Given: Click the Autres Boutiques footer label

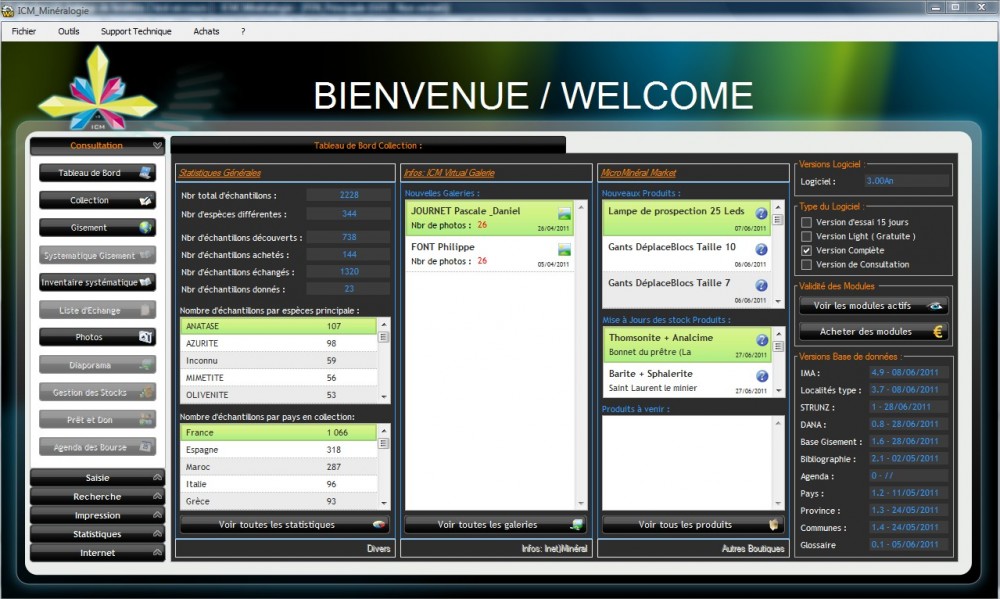Looking at the screenshot, I should coord(753,549).
